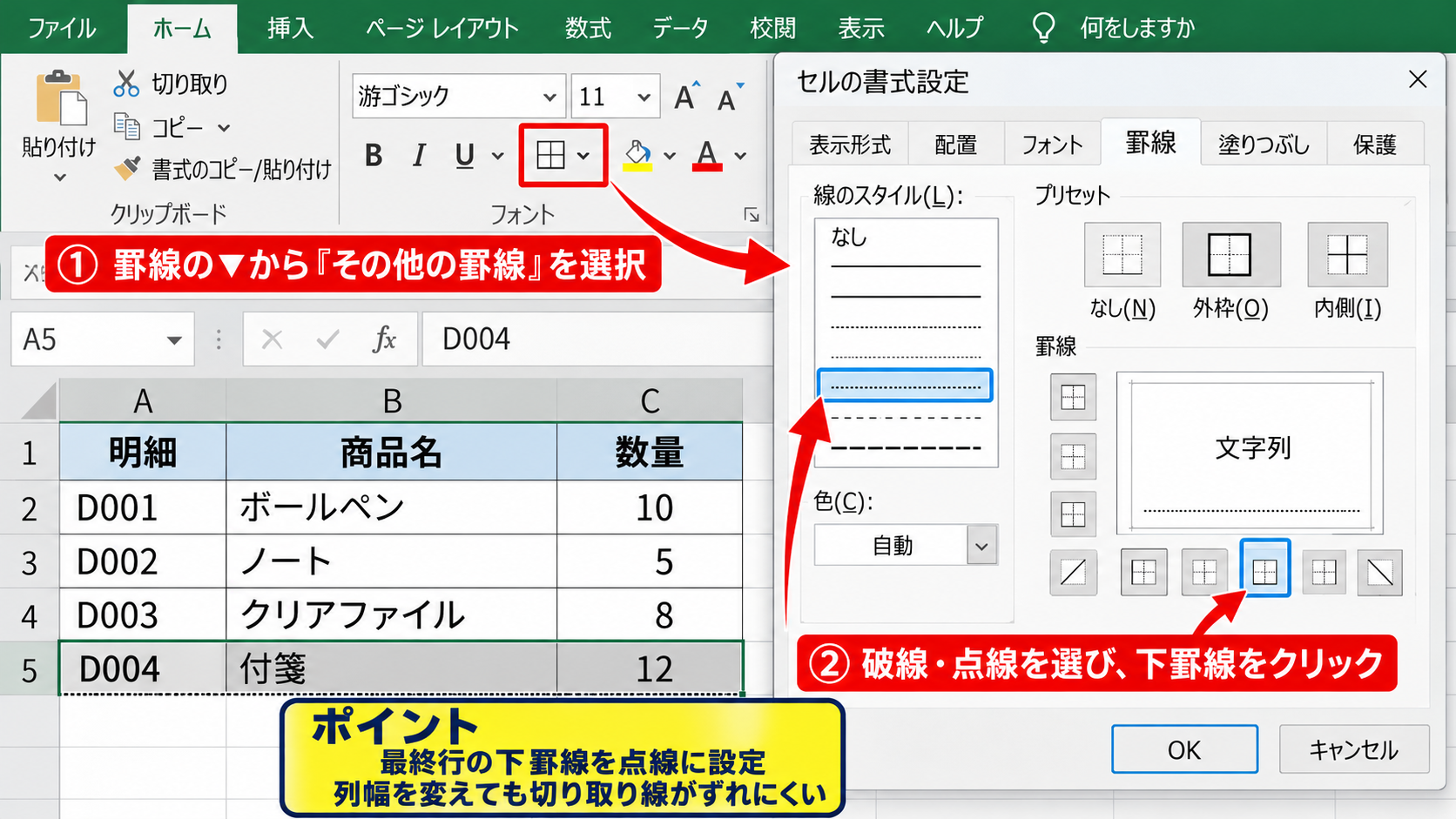Increase font size with large A
This screenshot has height=819, width=1456.
click(x=687, y=96)
